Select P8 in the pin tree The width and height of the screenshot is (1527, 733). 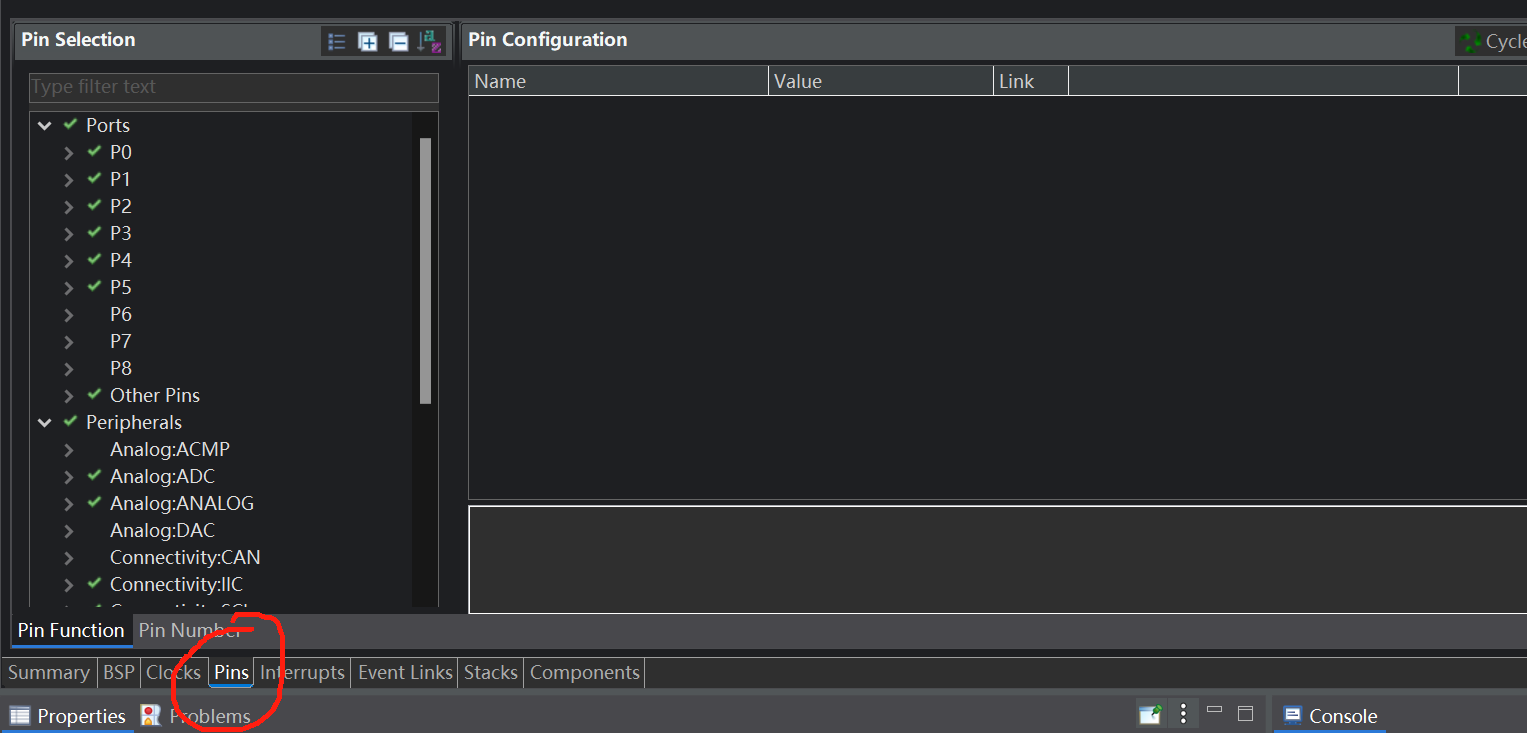[120, 369]
